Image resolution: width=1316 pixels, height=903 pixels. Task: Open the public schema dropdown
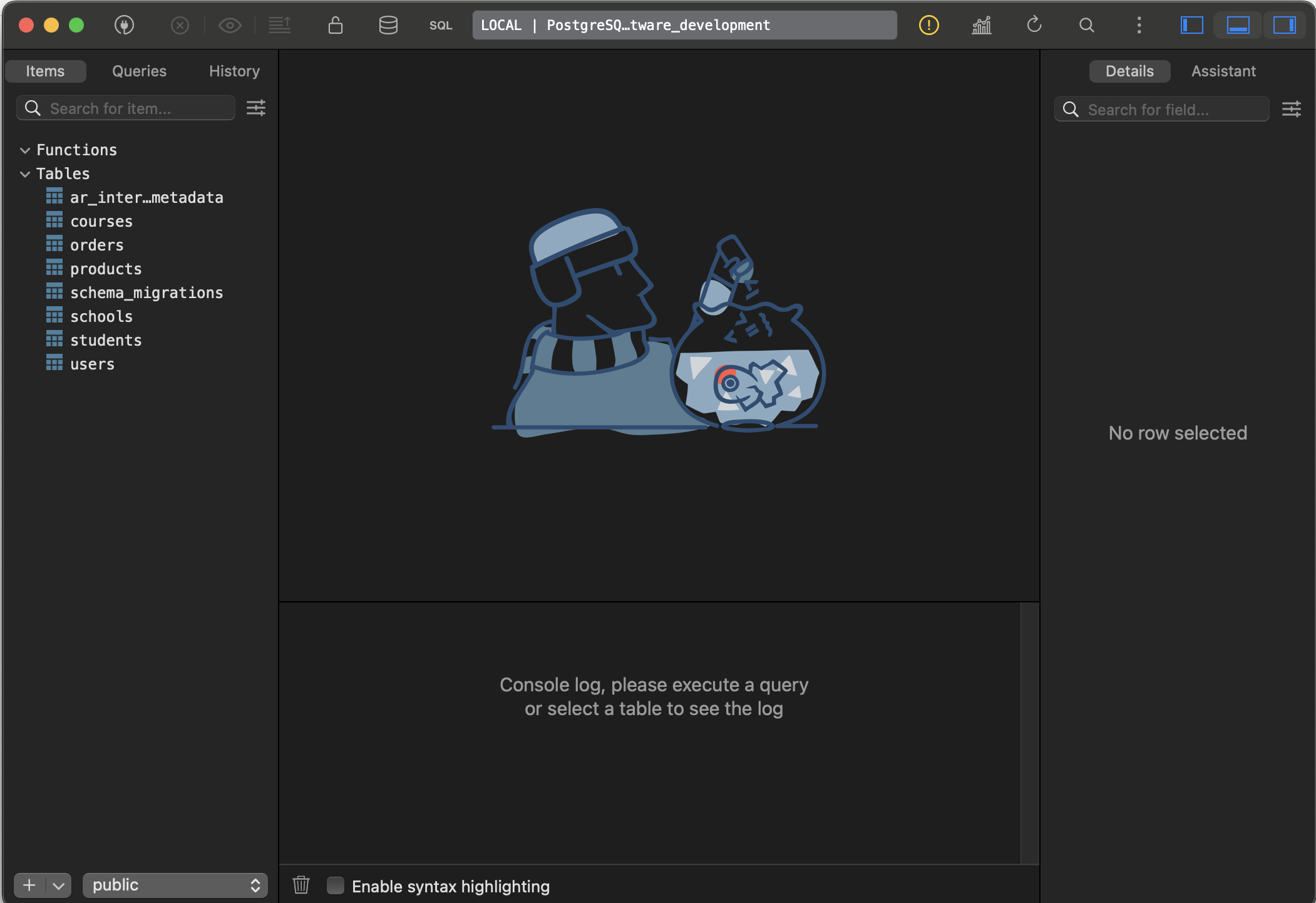(x=175, y=885)
